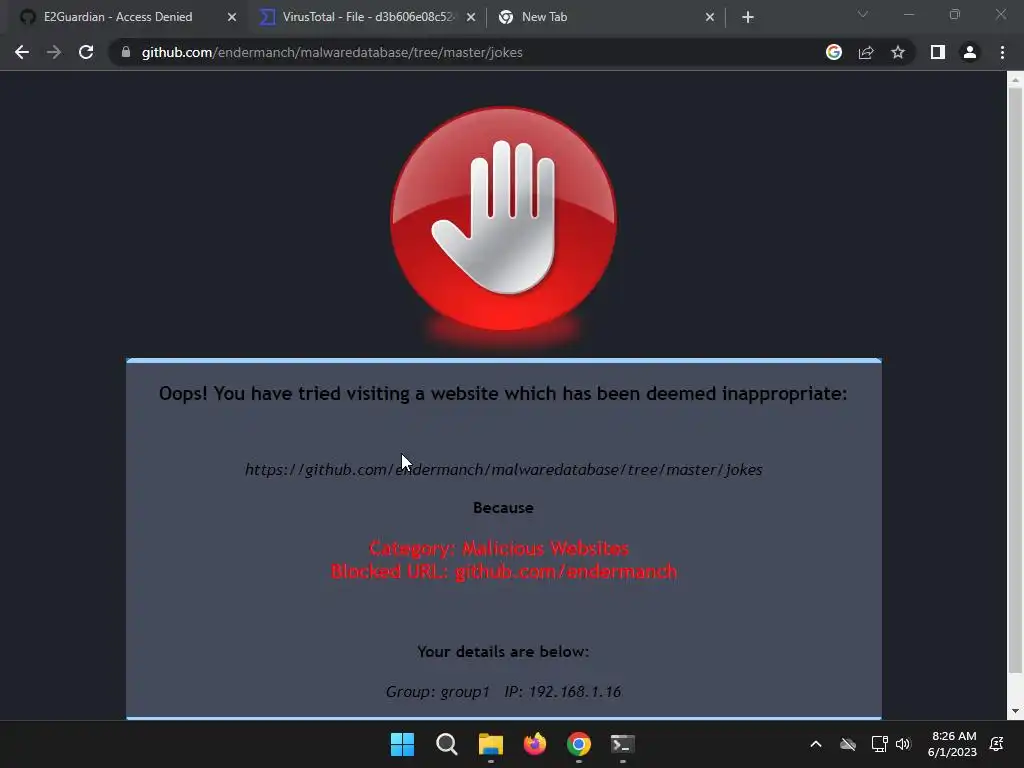
Task: Switch to the VirusTotal File tab
Action: 367,17
